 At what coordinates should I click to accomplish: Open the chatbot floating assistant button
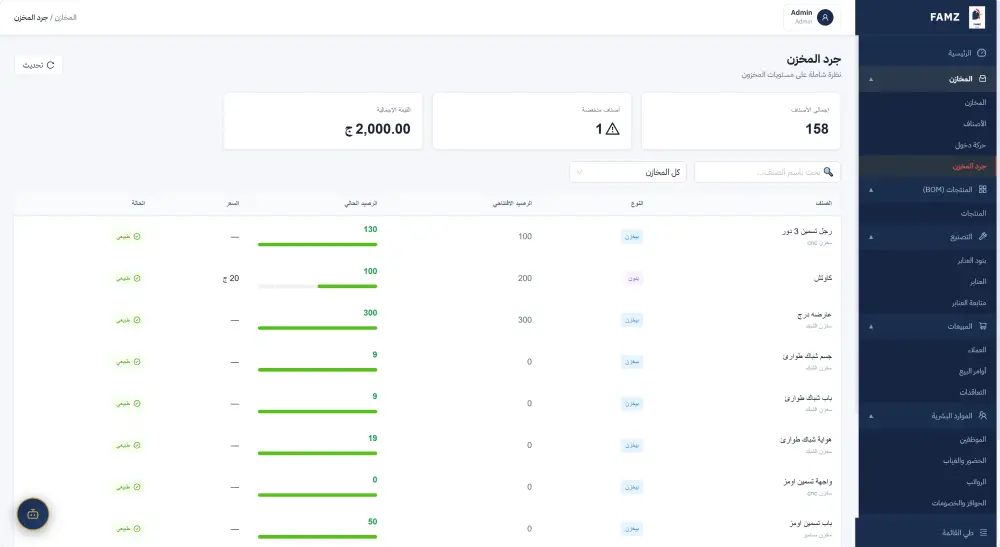pyautogui.click(x=33, y=514)
